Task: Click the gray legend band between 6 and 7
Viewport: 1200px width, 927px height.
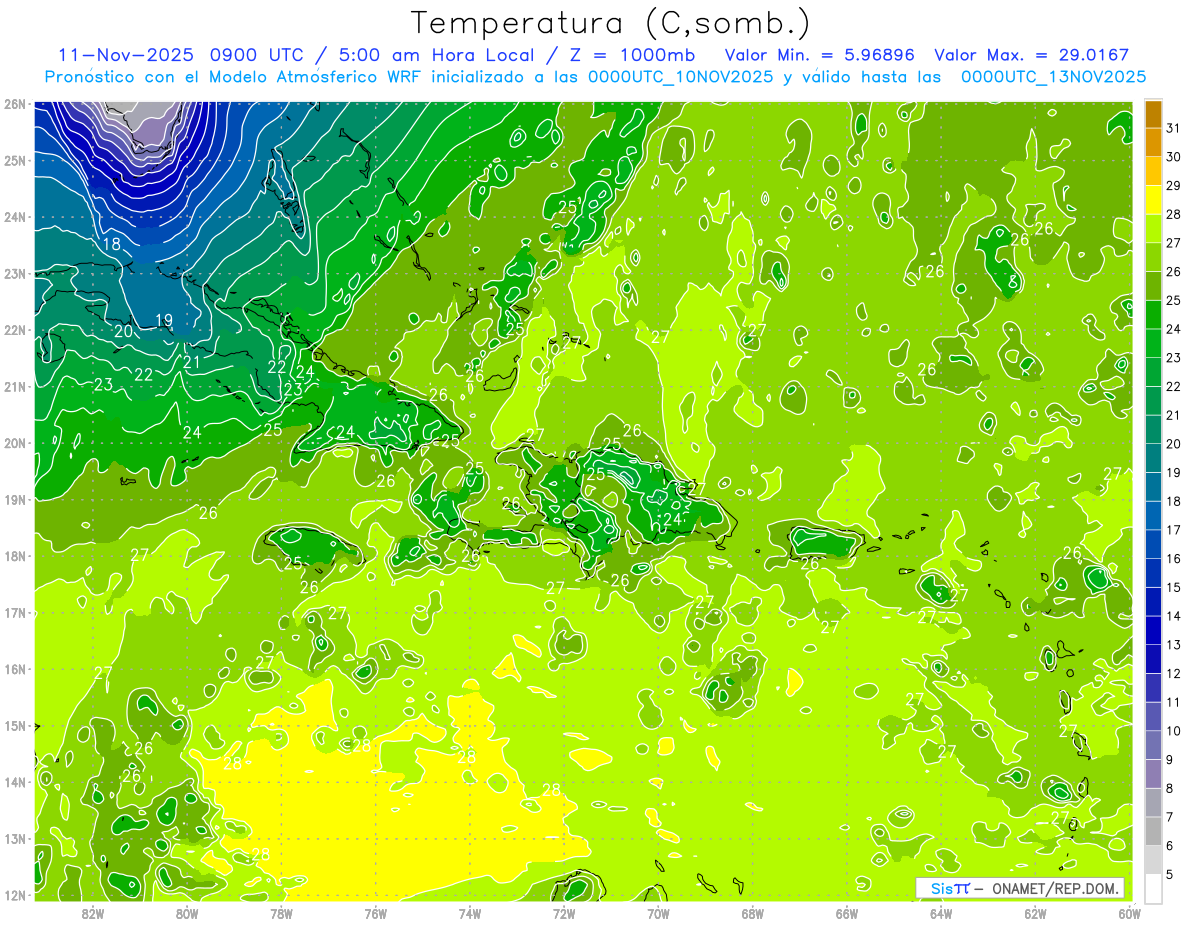Action: coord(1153,831)
